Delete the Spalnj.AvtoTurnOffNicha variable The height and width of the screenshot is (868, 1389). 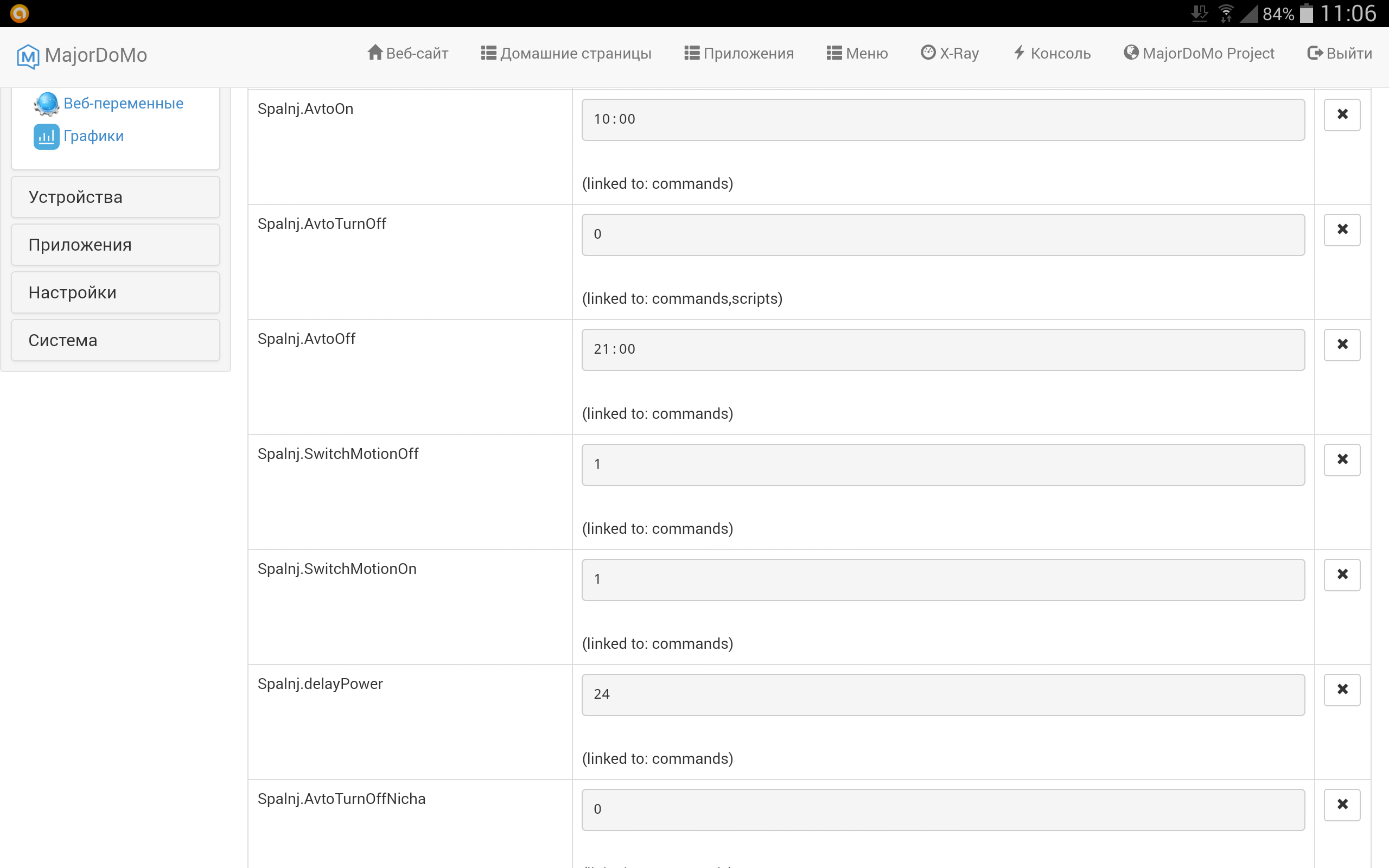(x=1342, y=805)
